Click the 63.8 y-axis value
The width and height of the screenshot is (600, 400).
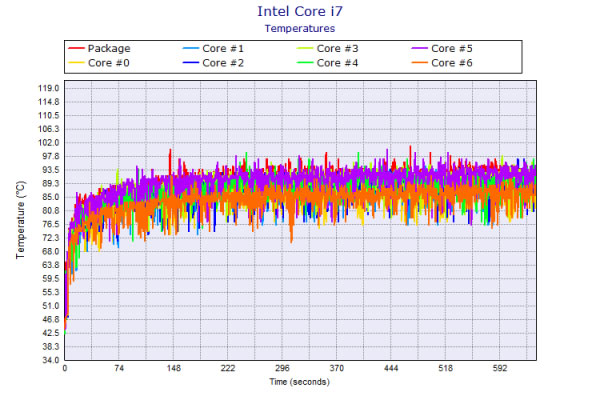click(x=49, y=265)
